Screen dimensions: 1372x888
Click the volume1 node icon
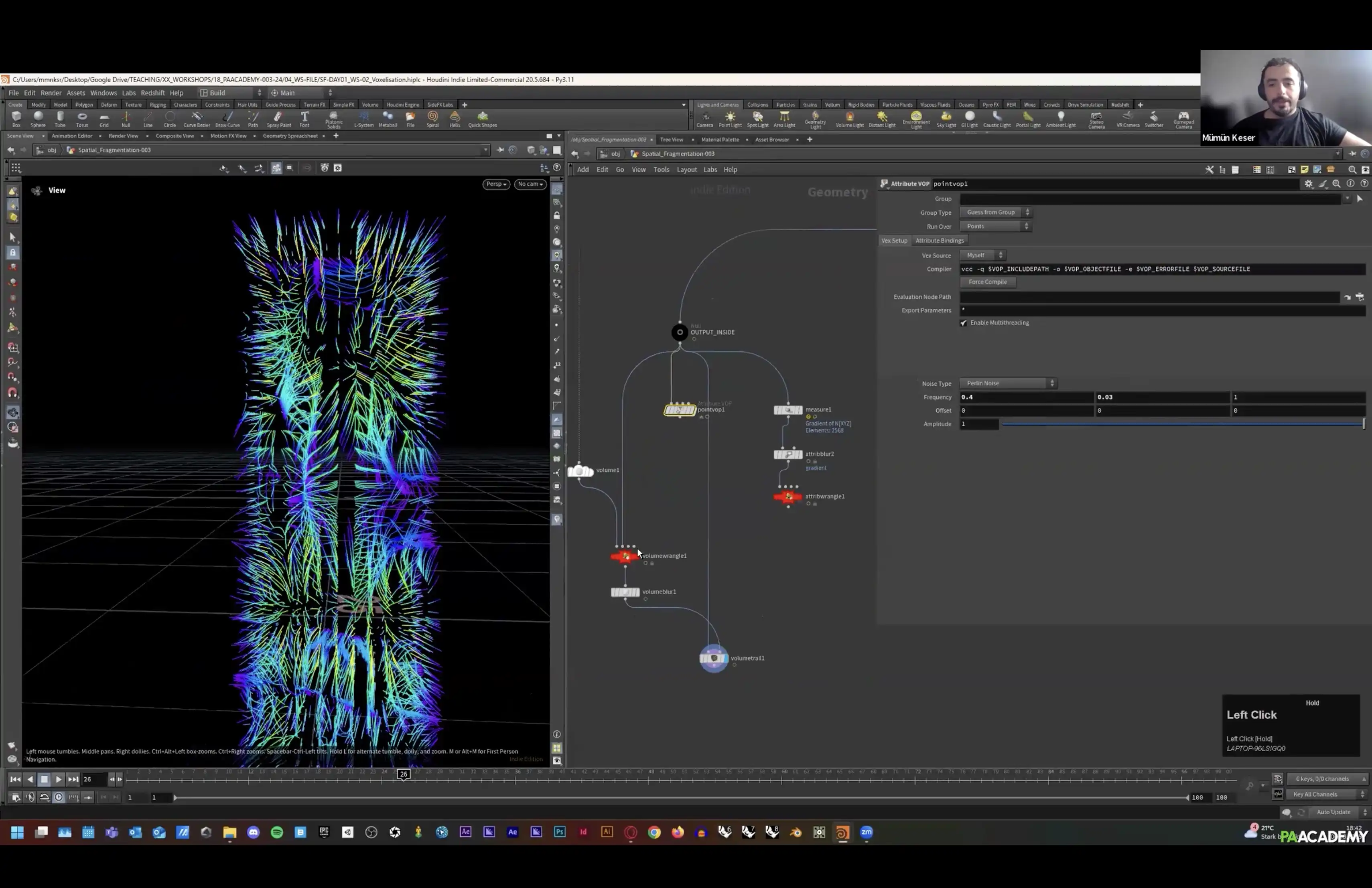(x=580, y=471)
